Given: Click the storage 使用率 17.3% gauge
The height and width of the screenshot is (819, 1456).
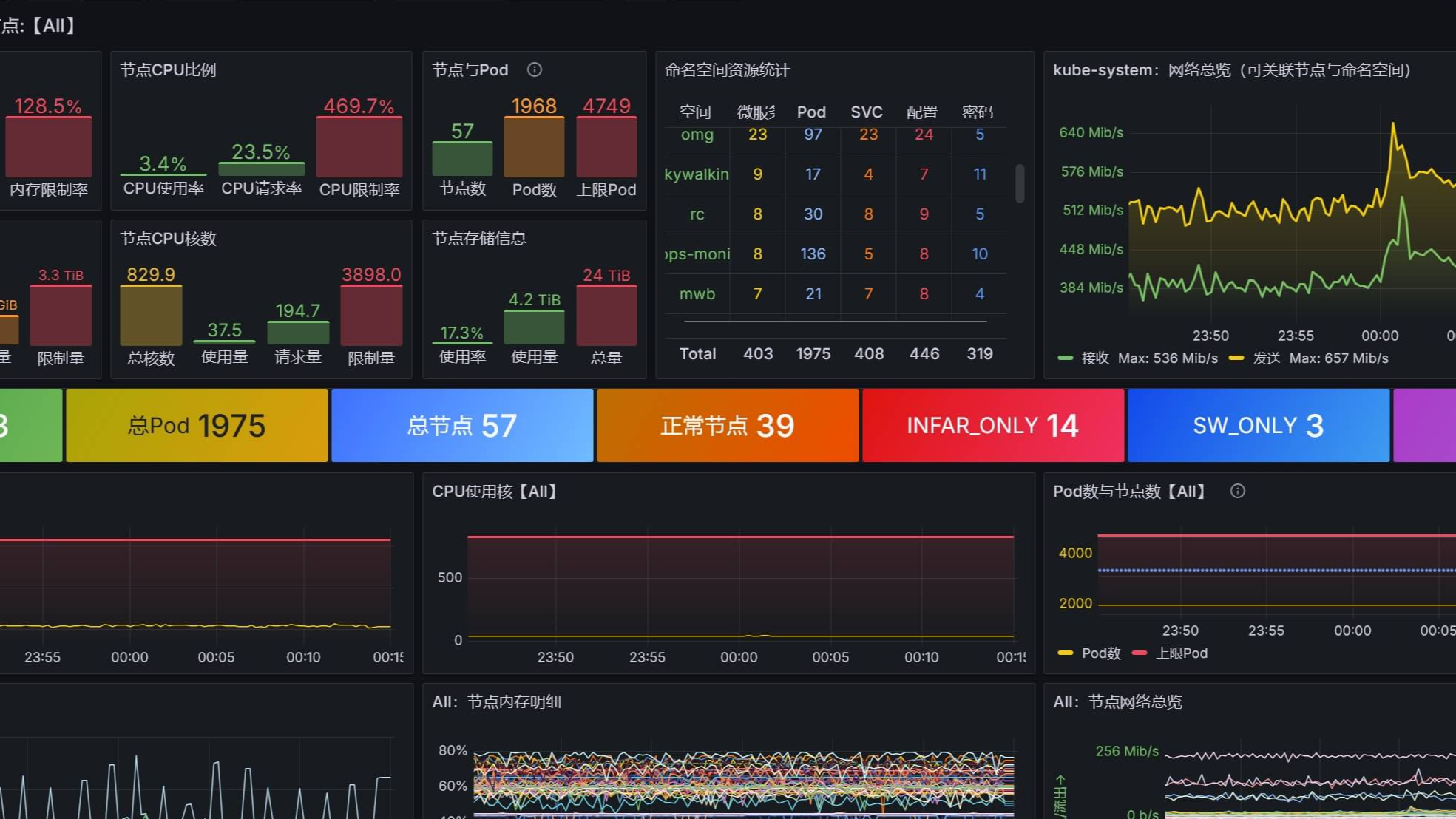Looking at the screenshot, I should [462, 344].
